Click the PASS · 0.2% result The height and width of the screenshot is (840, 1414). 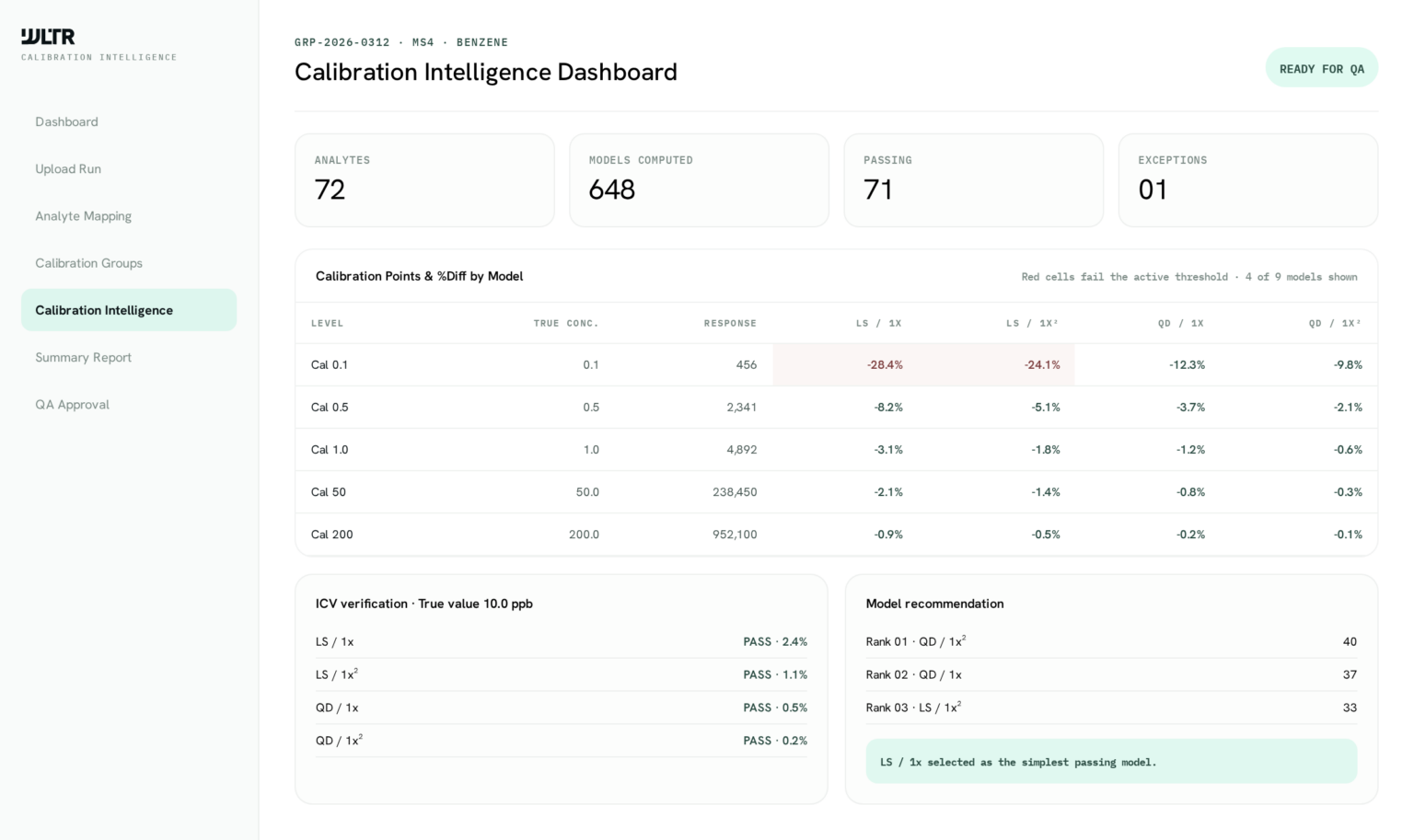pos(775,741)
